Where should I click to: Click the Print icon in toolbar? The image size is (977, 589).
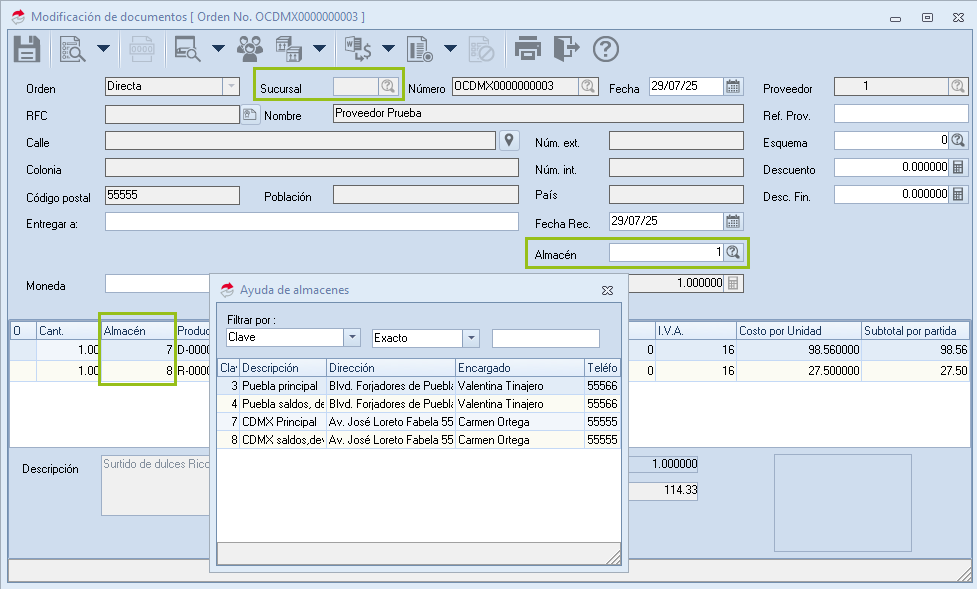click(x=528, y=48)
